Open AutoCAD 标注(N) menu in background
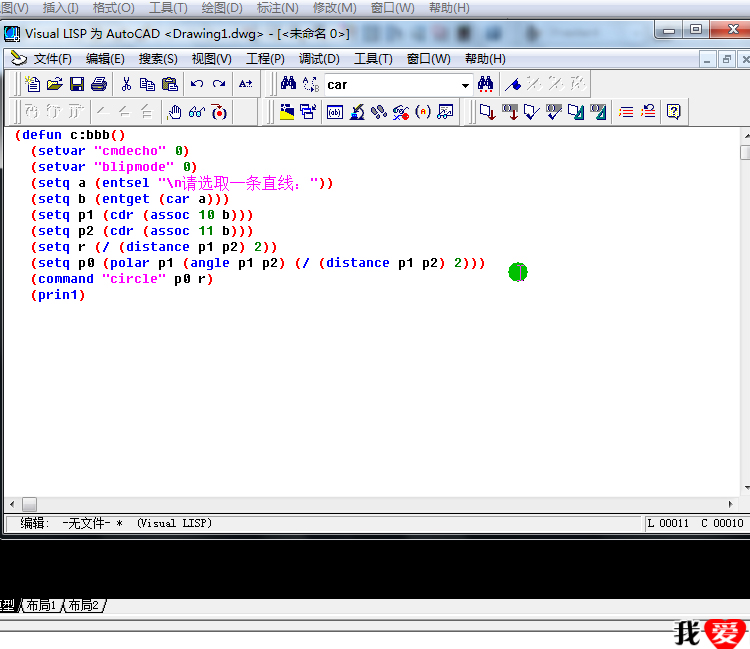 click(x=277, y=8)
